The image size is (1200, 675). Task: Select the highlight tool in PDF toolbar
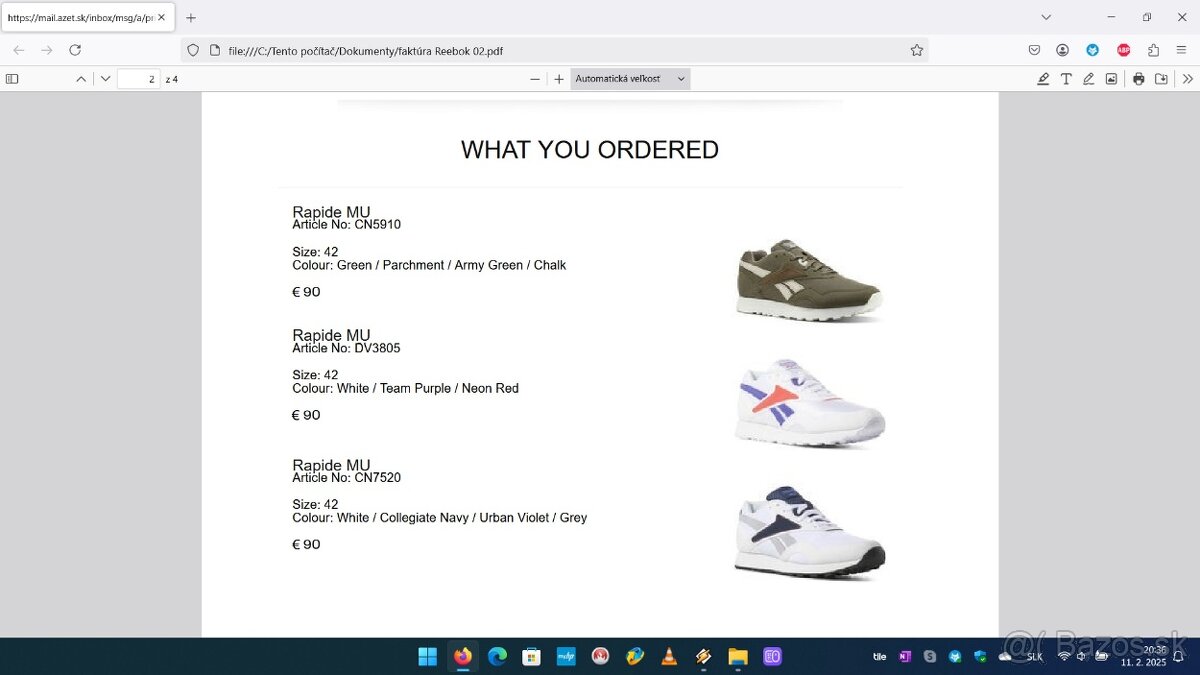(x=1043, y=79)
